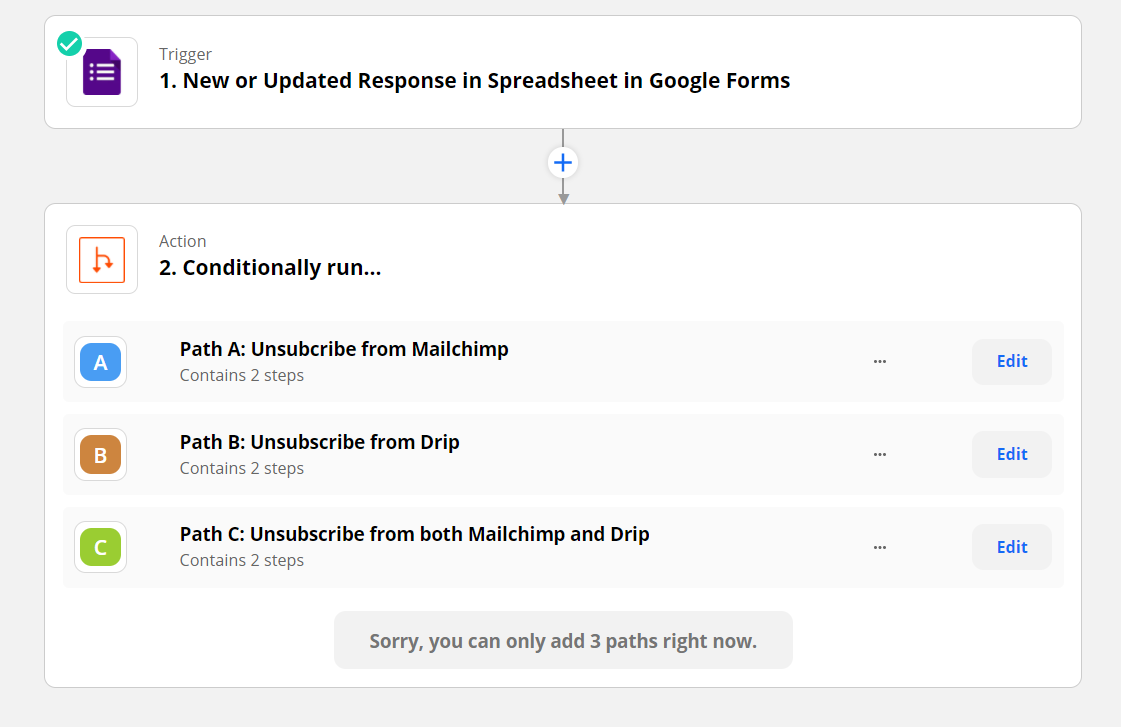Open Path A three-dot options menu
Viewport: 1121px width, 727px height.
(x=880, y=362)
